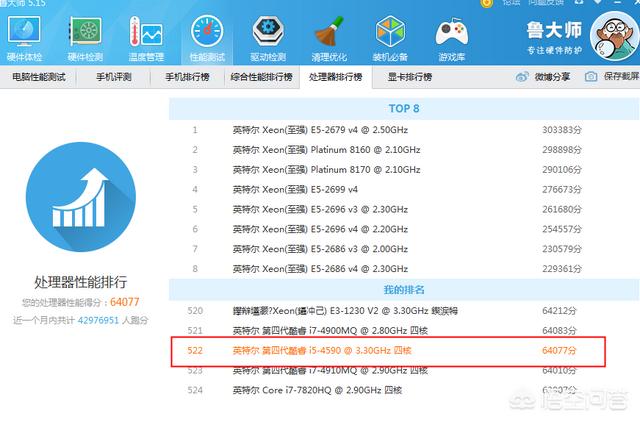Open the 驱动检测 driver detection icon
This screenshot has height=422, width=640.
coord(268,38)
